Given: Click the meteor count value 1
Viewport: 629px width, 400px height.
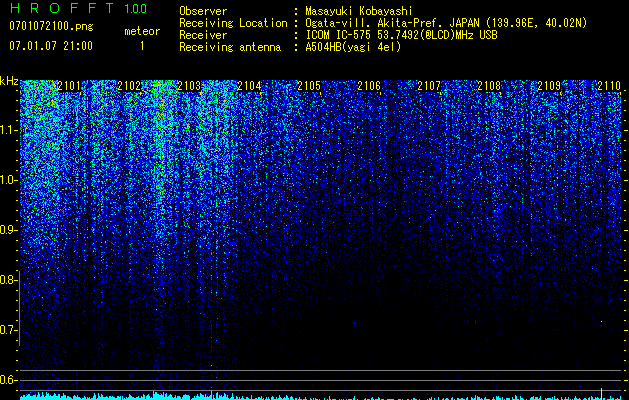Looking at the screenshot, I should (142, 46).
